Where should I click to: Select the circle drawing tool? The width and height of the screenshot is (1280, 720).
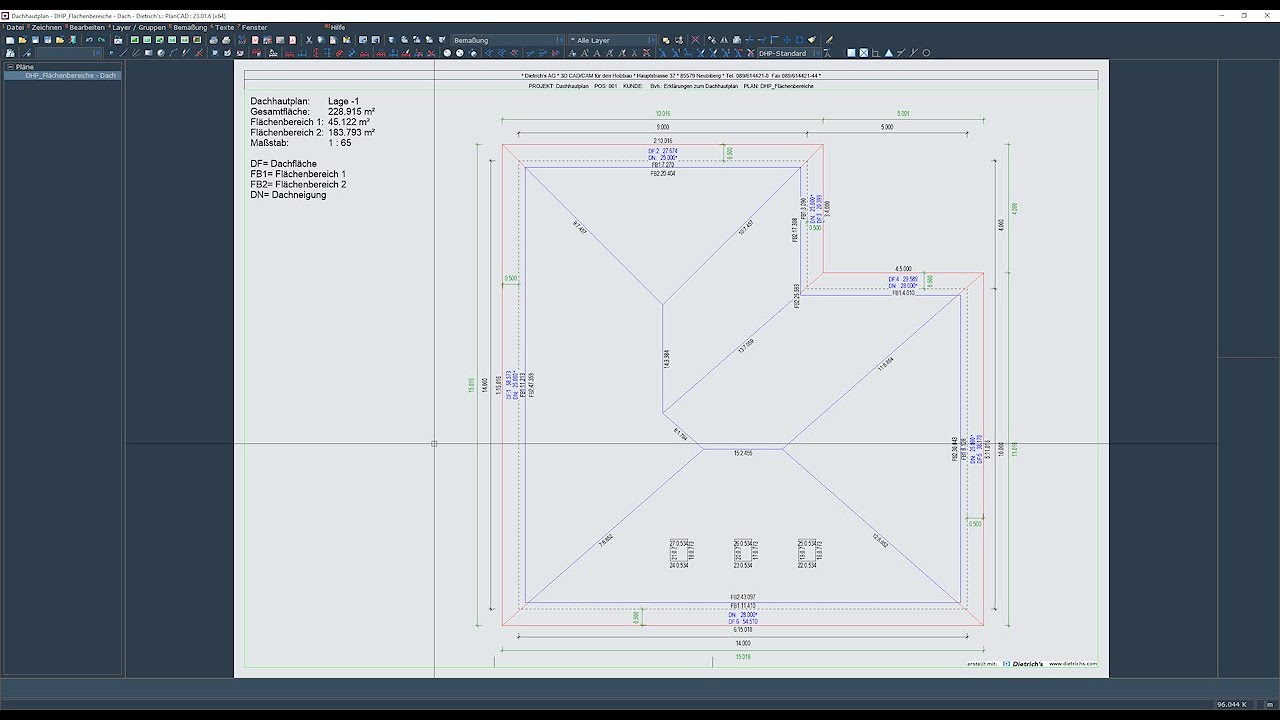(x=161, y=53)
